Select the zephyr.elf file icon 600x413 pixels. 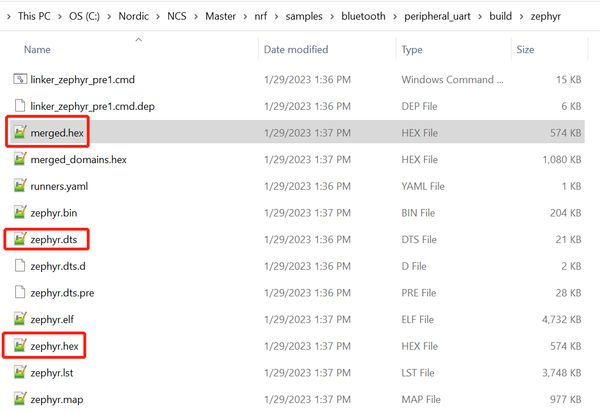coord(20,319)
